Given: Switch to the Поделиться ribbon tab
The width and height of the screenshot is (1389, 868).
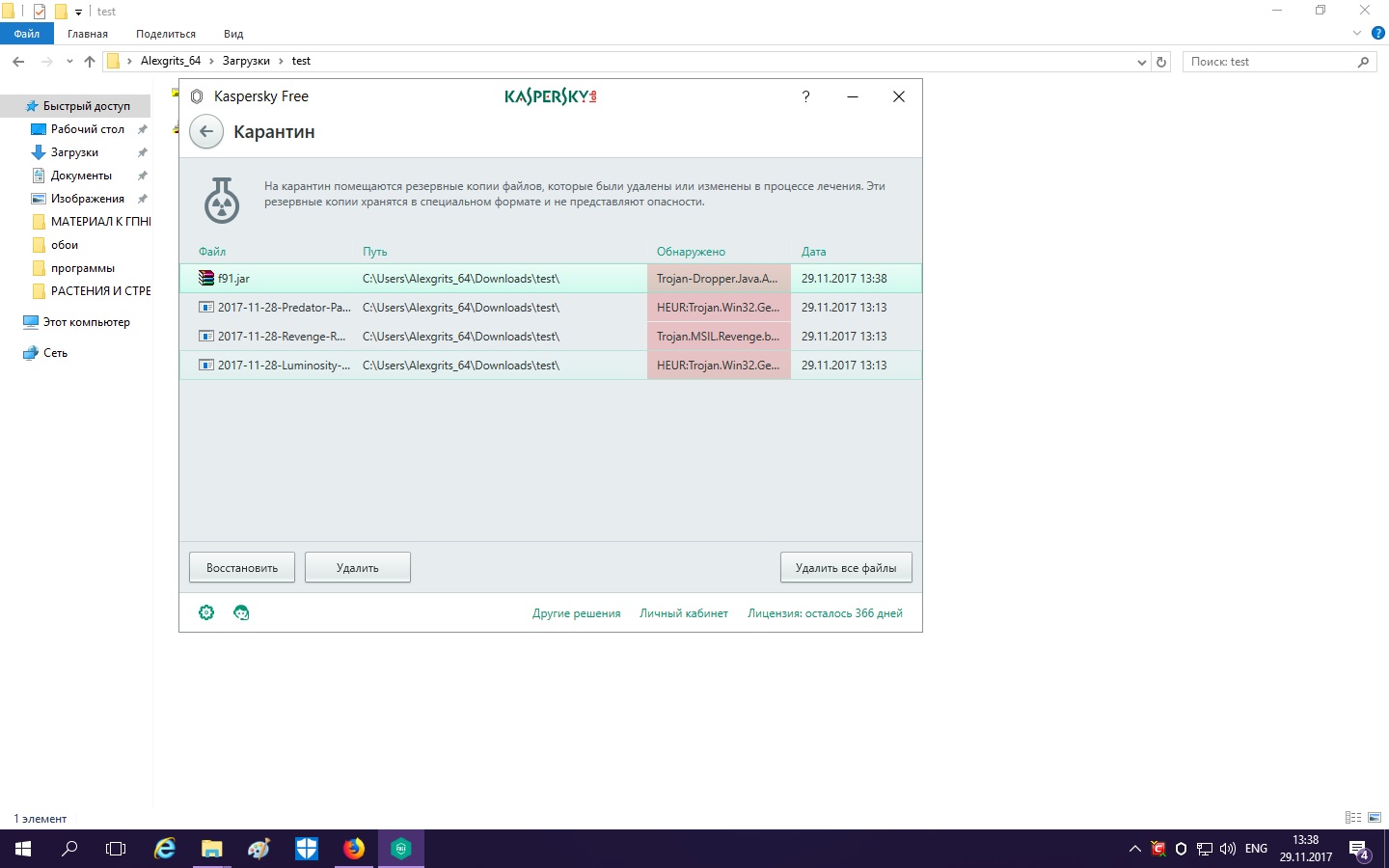Looking at the screenshot, I should [166, 34].
